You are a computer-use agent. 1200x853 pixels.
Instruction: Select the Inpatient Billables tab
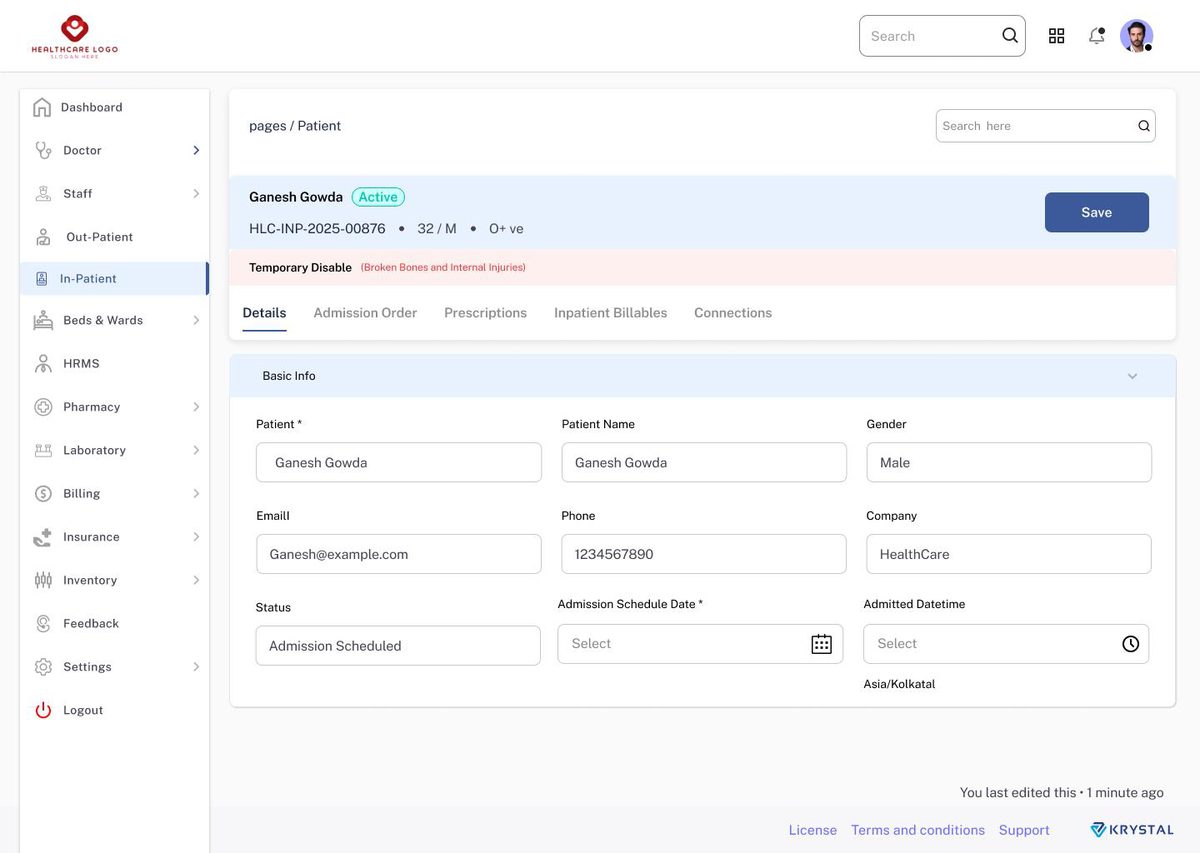point(611,313)
